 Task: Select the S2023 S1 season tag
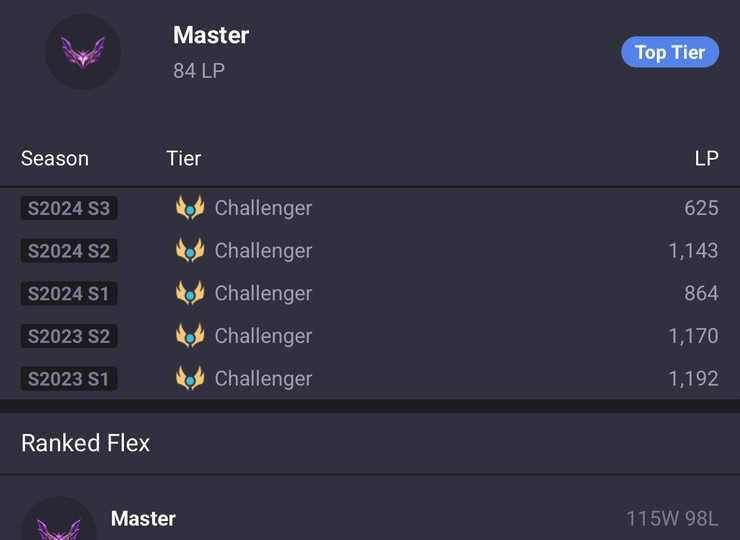click(x=69, y=379)
